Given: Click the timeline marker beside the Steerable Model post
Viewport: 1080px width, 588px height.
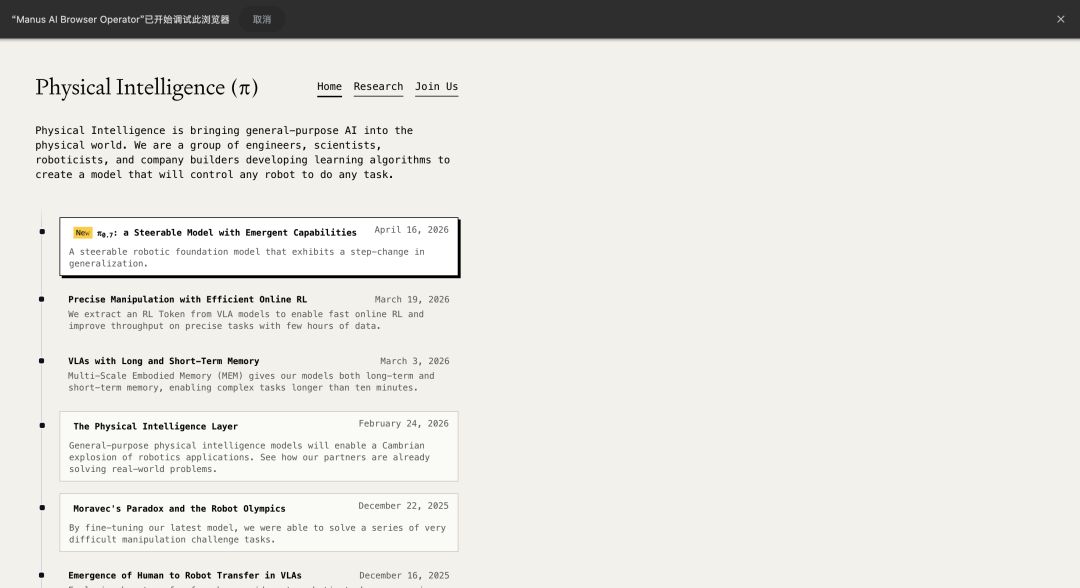Looking at the screenshot, I should click(42, 232).
